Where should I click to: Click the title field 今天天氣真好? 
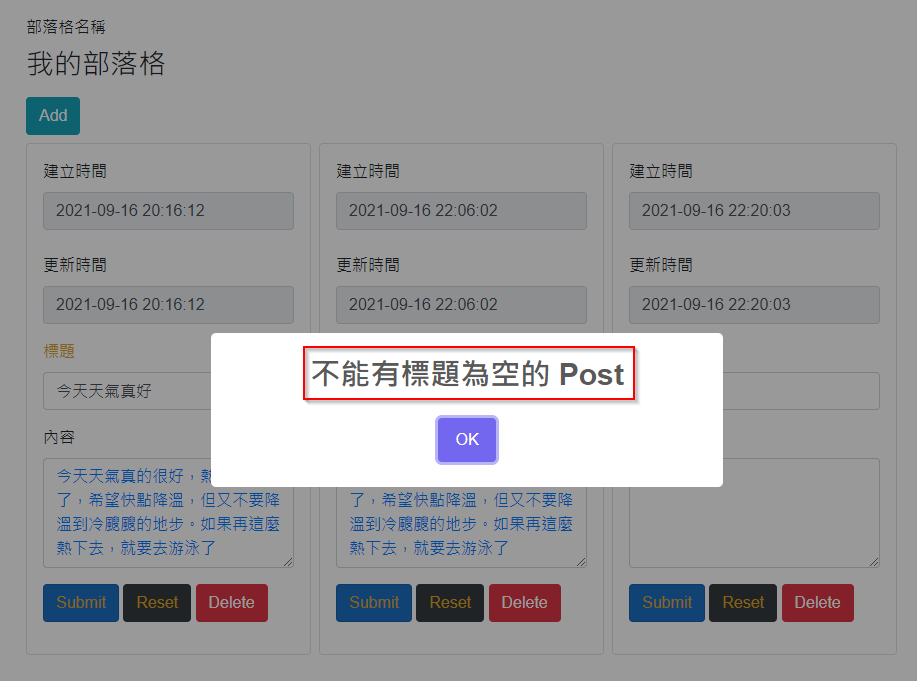point(127,391)
